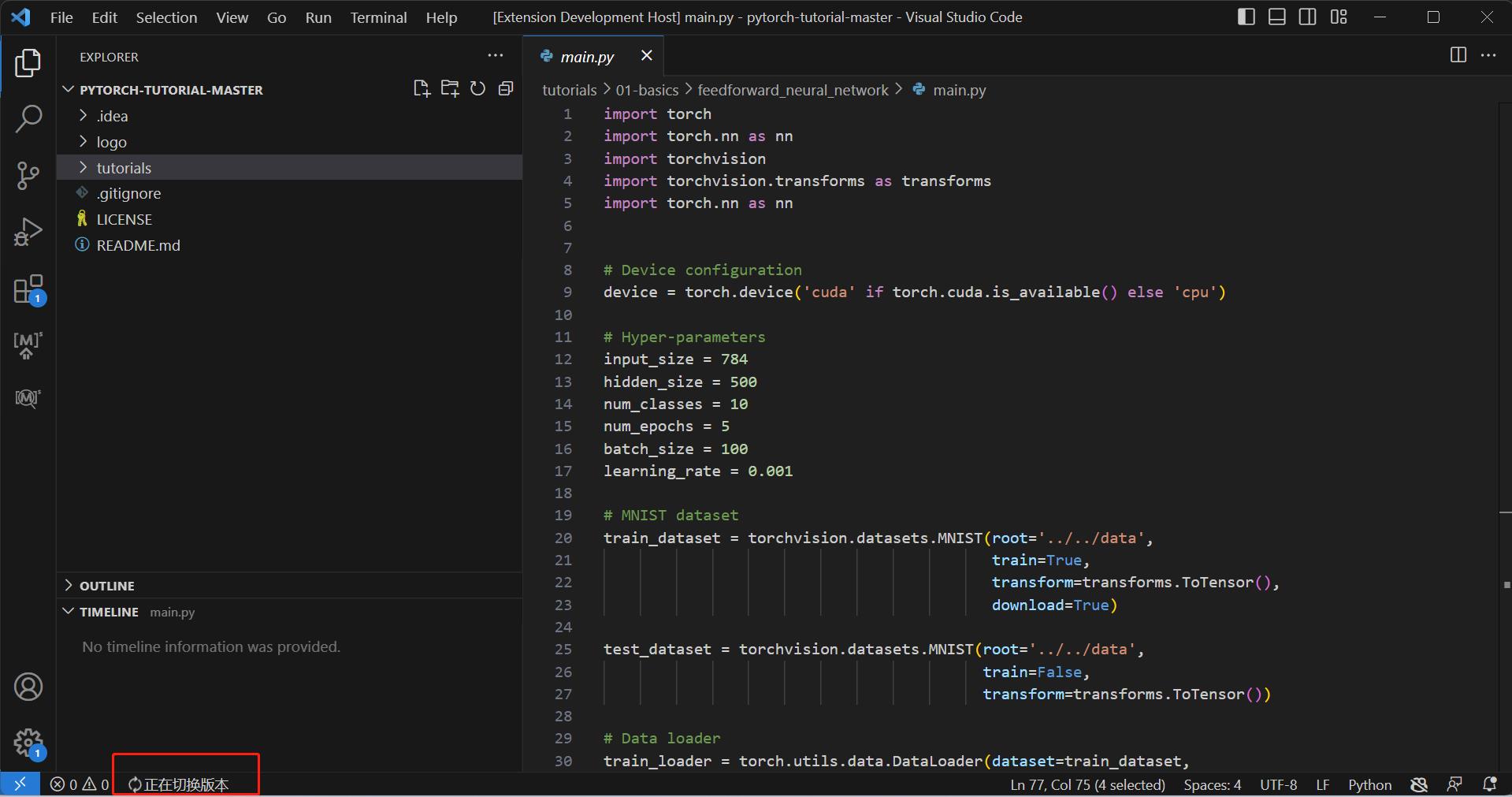Create a new file in Explorer
Viewport: 1512px width, 797px height.
coord(422,88)
